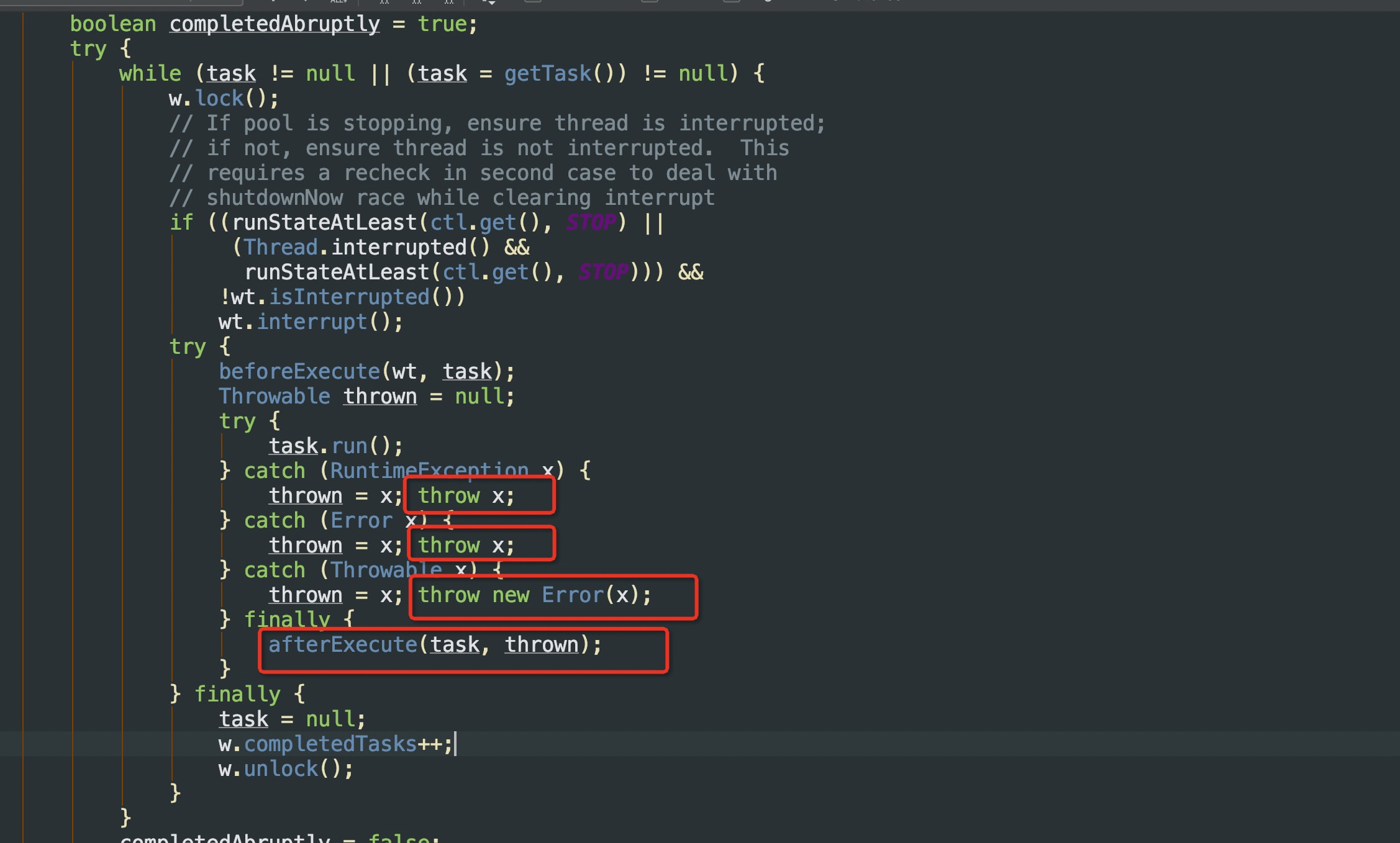
Task: Click Thread.interrupted() call
Action: point(366,248)
